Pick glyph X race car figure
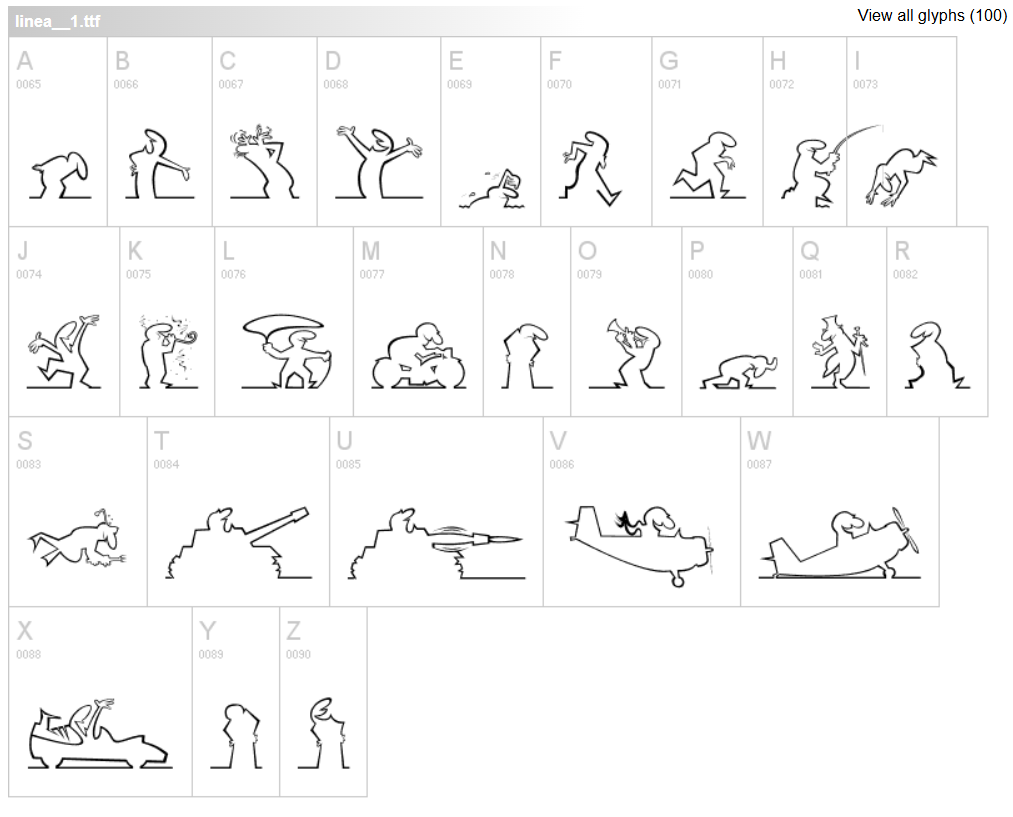 (100, 701)
